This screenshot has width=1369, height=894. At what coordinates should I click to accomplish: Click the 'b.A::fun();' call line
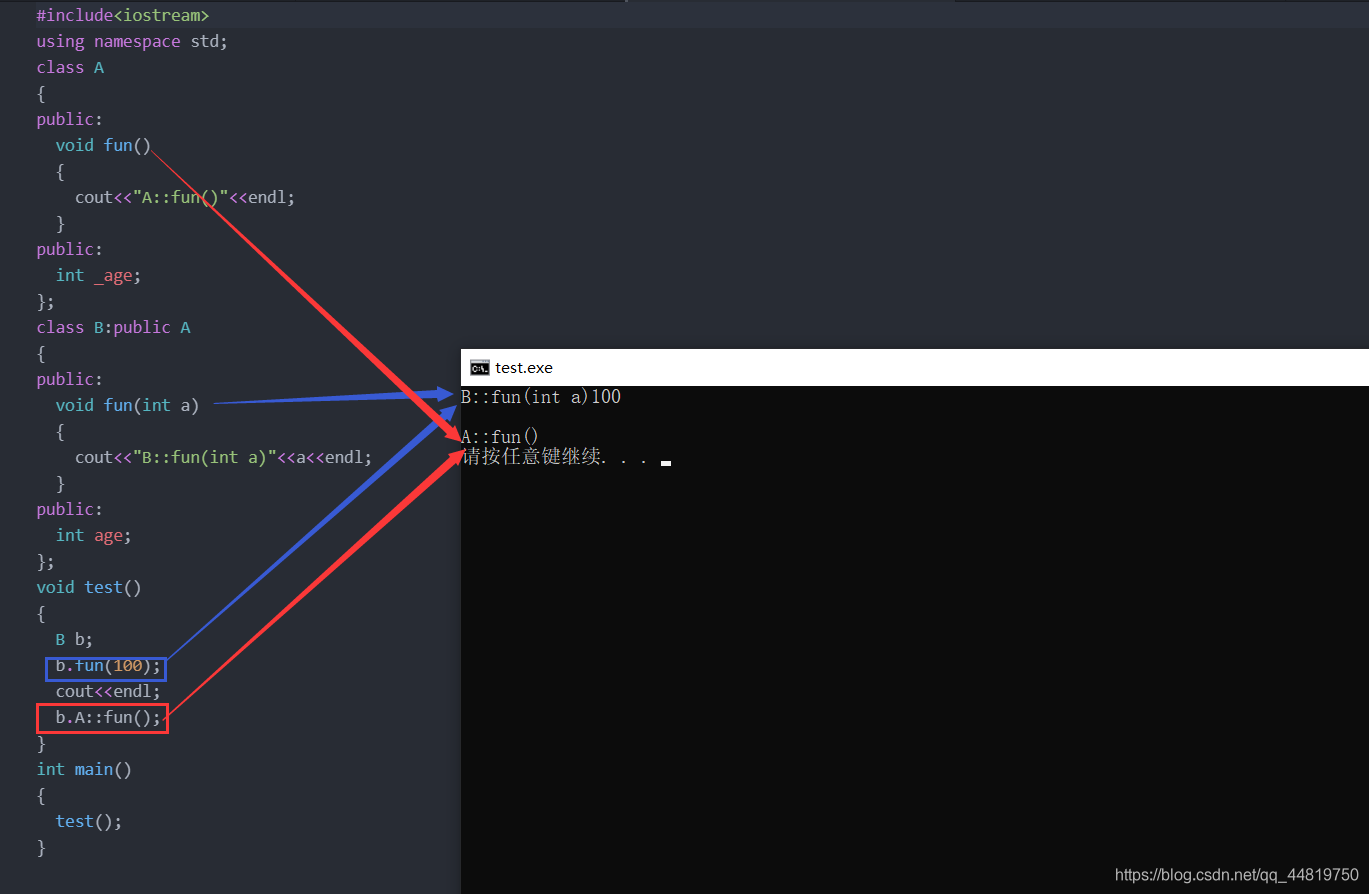pyautogui.click(x=108, y=718)
